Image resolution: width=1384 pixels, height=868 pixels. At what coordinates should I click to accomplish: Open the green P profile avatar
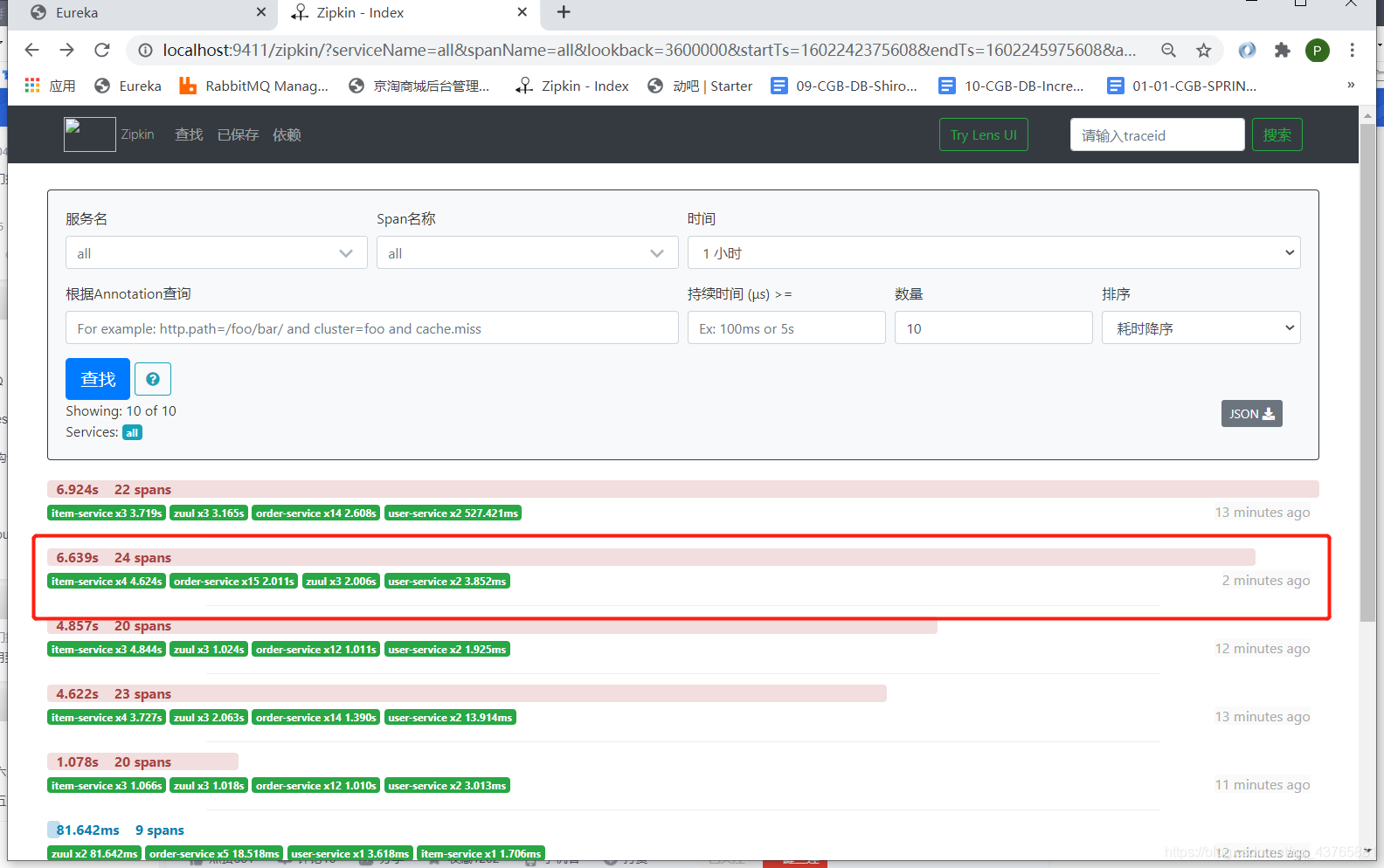pos(1318,51)
